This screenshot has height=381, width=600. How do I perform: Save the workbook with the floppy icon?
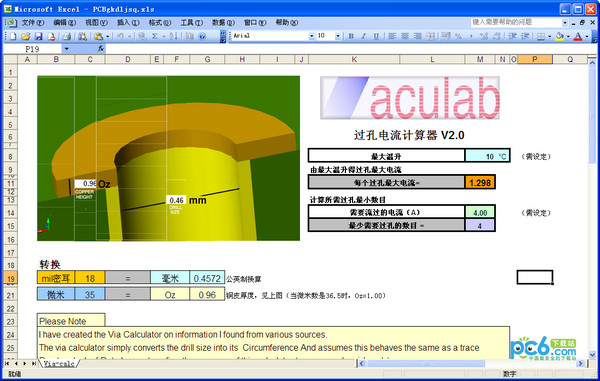pos(38,36)
